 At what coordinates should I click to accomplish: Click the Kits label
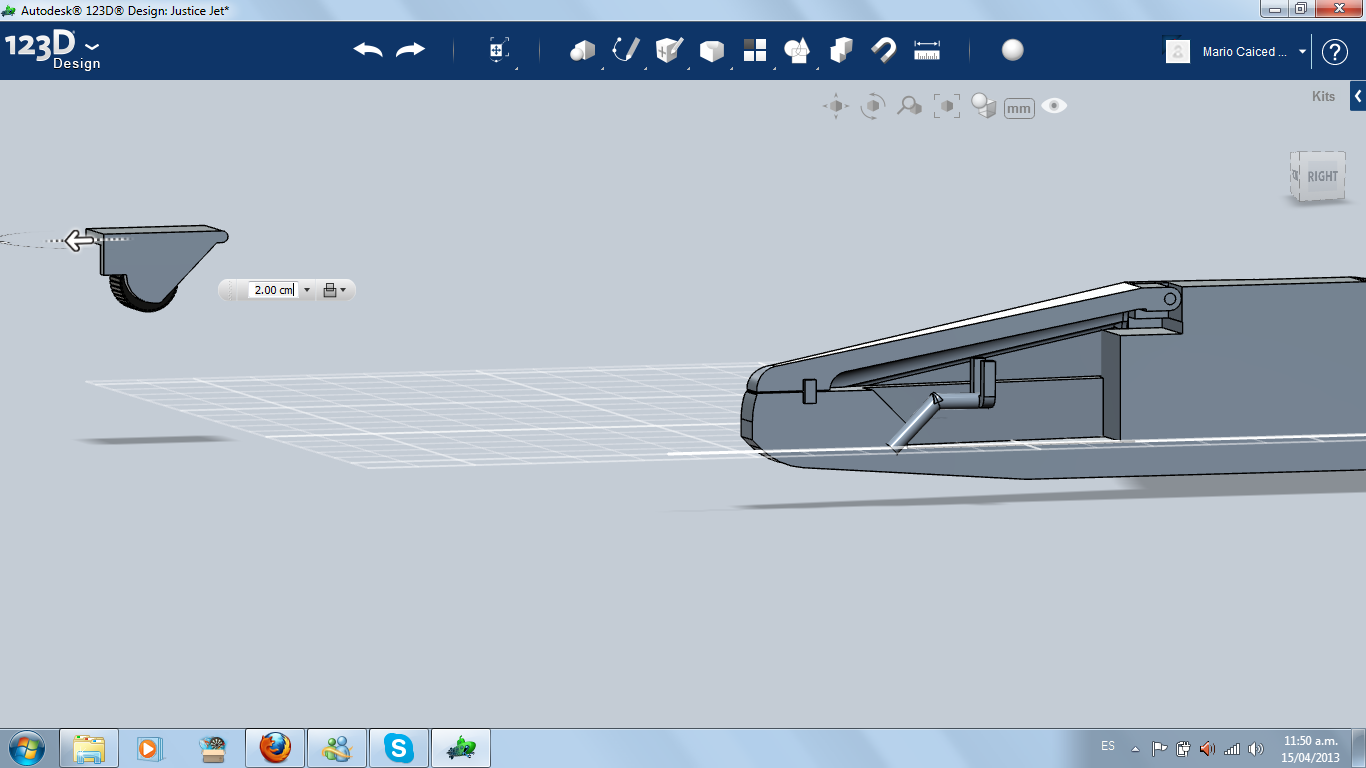1323,97
